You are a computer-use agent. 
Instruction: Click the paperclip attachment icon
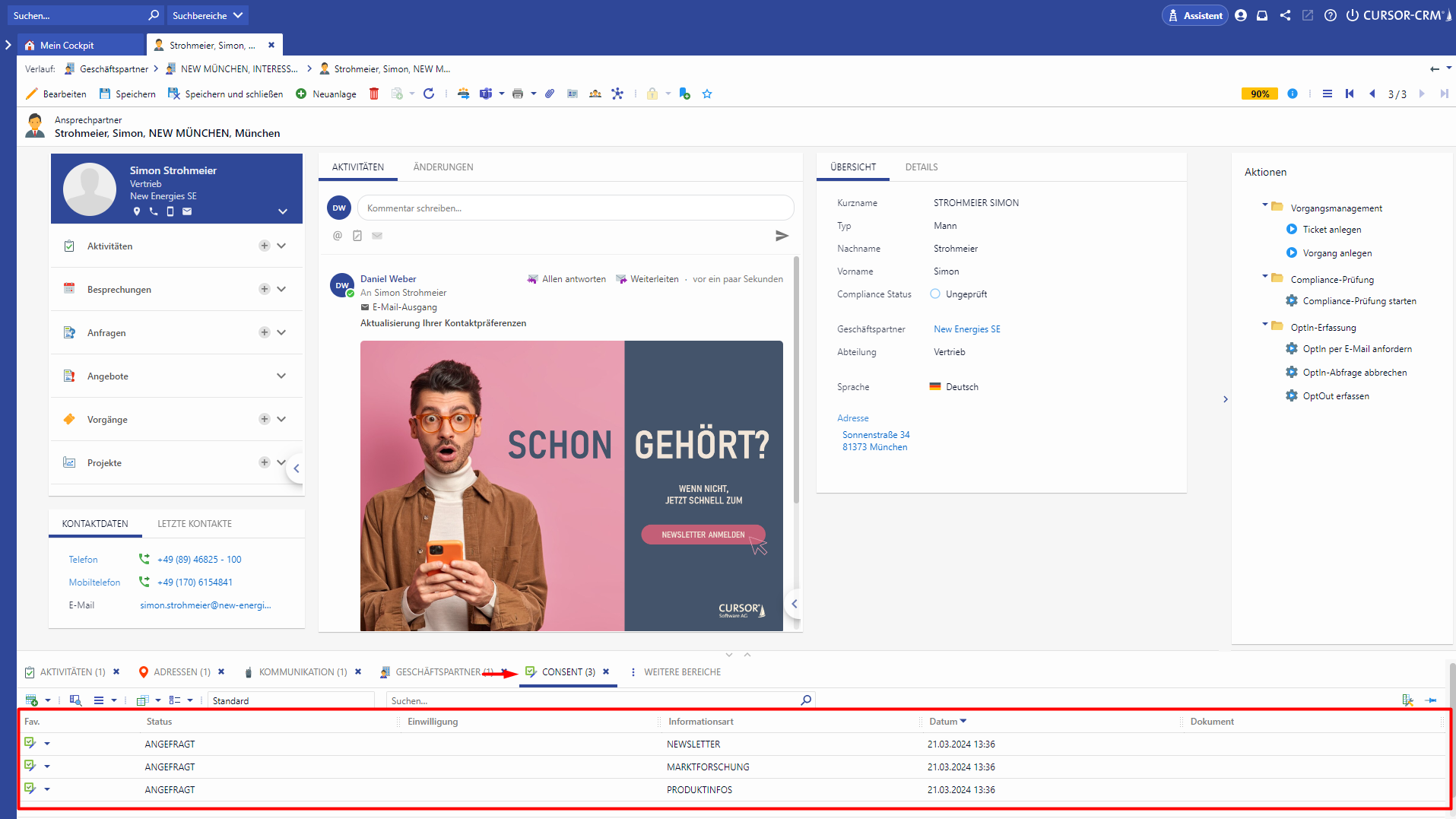[x=550, y=94]
